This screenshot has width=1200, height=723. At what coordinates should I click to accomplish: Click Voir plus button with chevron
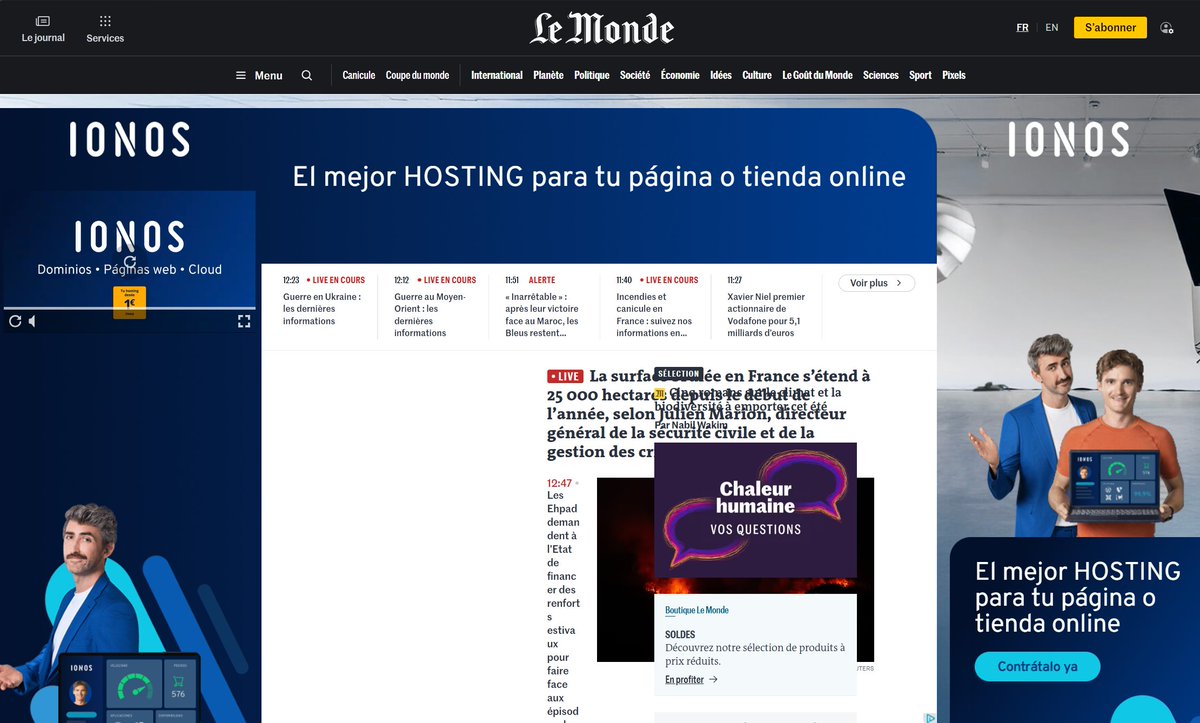876,283
